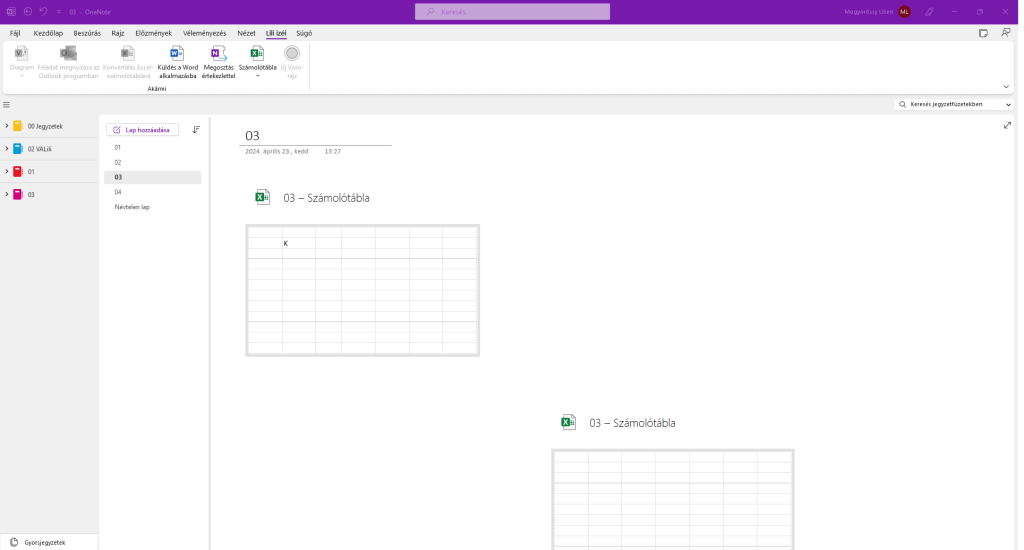Click the sort pages icon

196,129
